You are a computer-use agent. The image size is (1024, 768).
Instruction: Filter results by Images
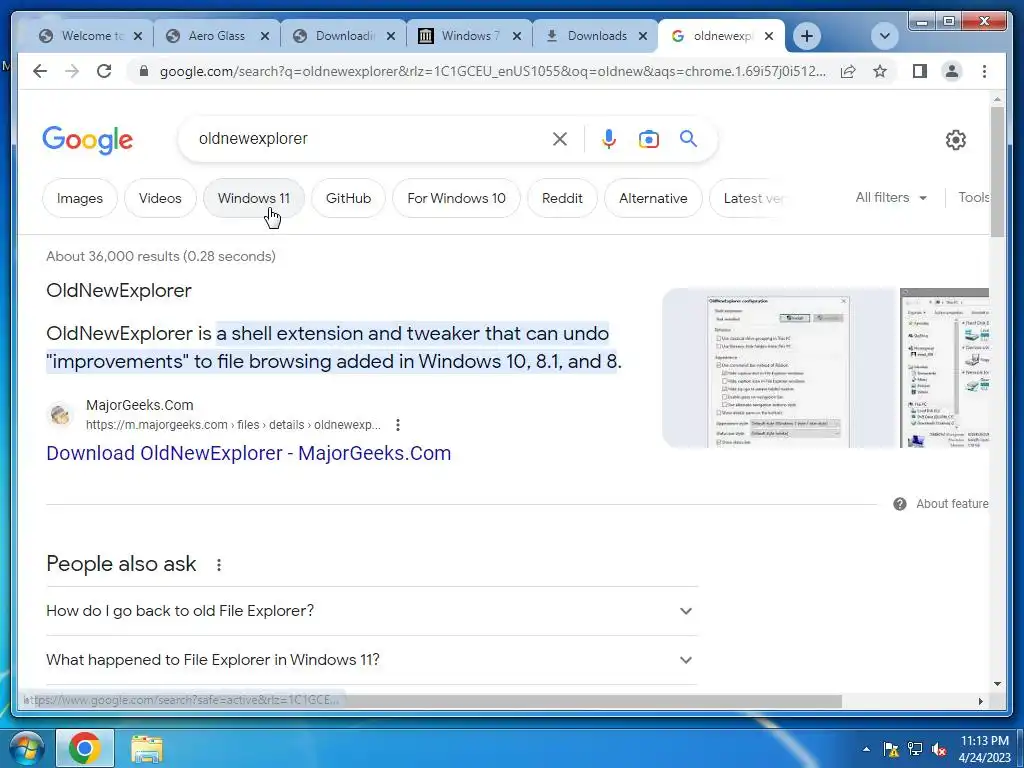point(80,198)
